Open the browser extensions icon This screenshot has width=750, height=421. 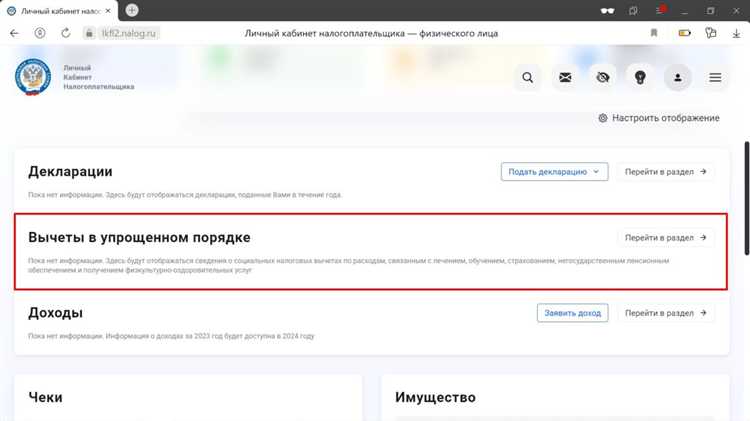711,33
